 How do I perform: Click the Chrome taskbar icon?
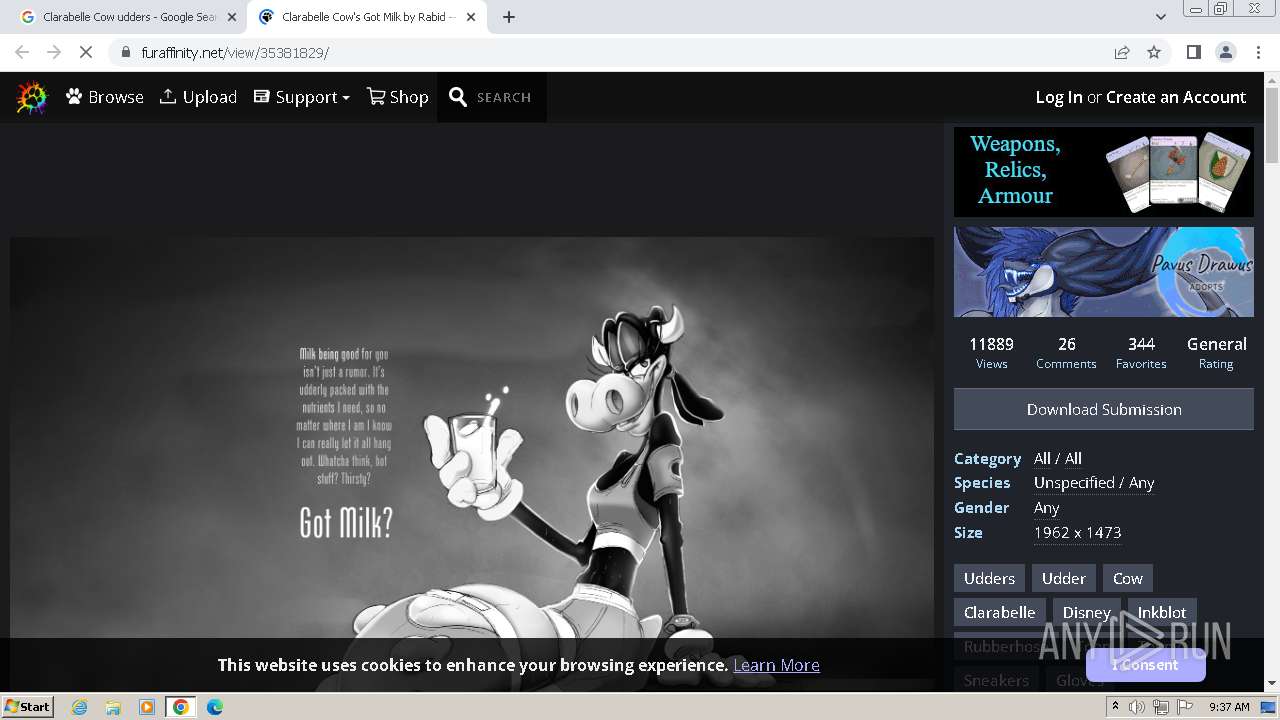[181, 707]
